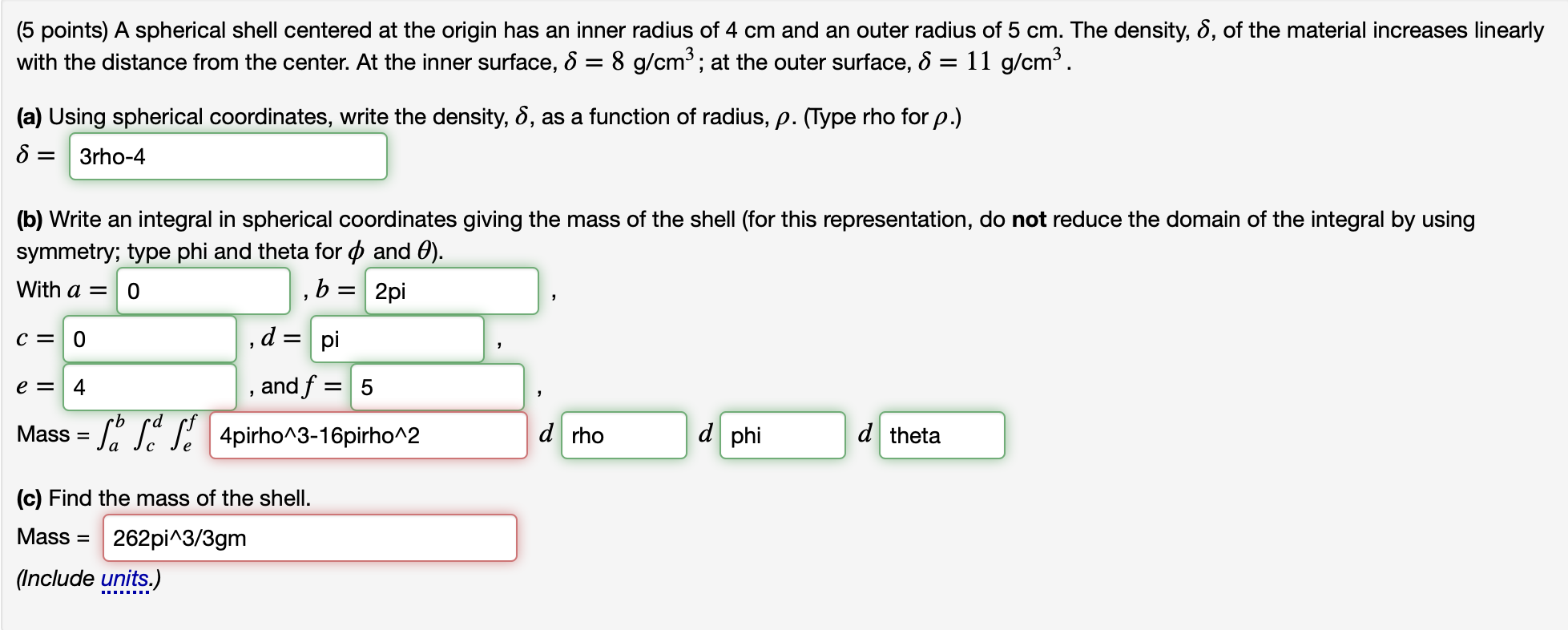Select the second differential field containing phi
1568x630 pixels.
coord(782,435)
